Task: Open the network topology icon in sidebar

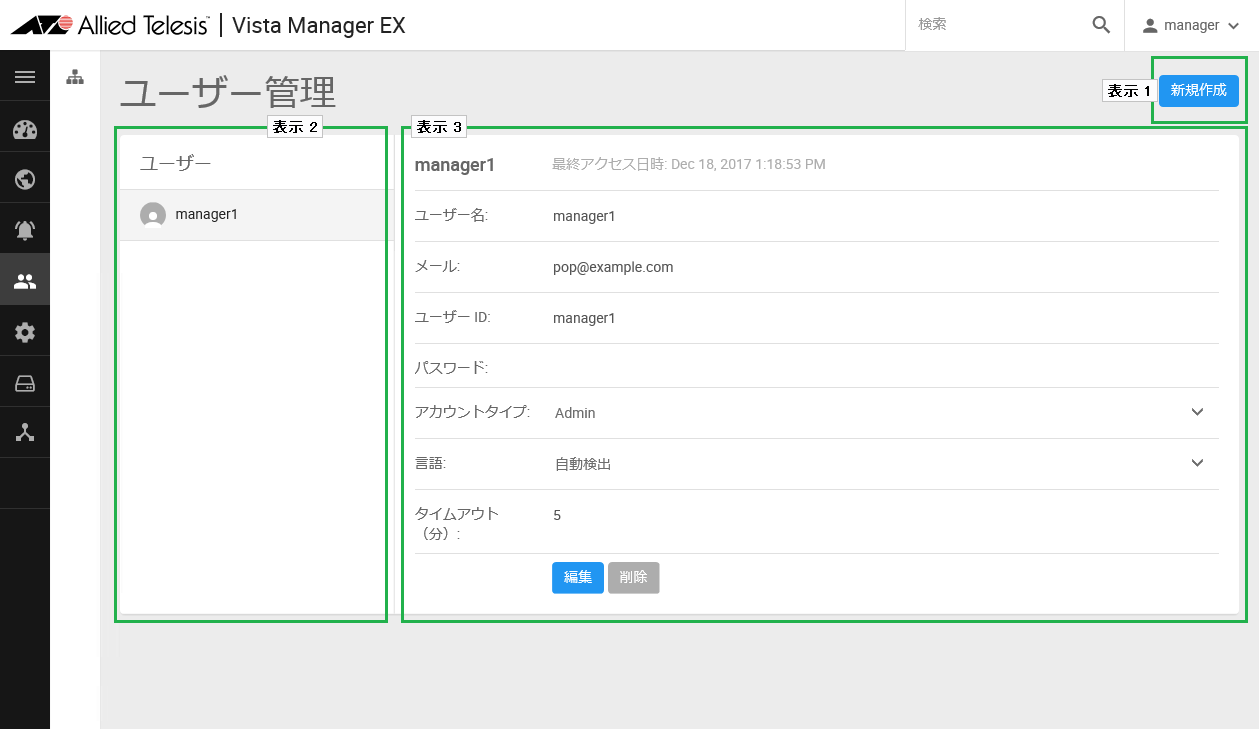Action: pyautogui.click(x=25, y=433)
